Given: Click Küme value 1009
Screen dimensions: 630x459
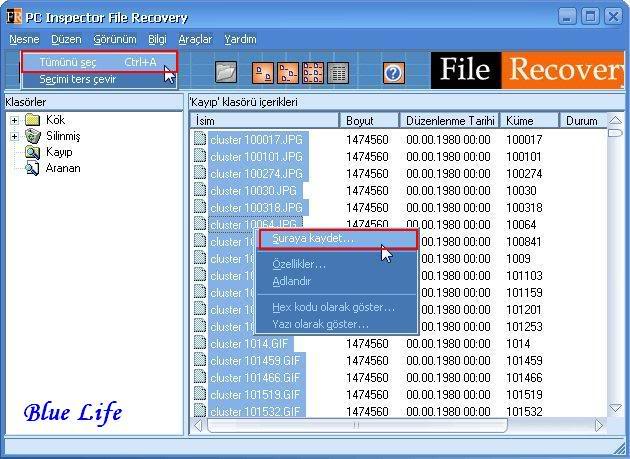Looking at the screenshot, I should (518, 258).
